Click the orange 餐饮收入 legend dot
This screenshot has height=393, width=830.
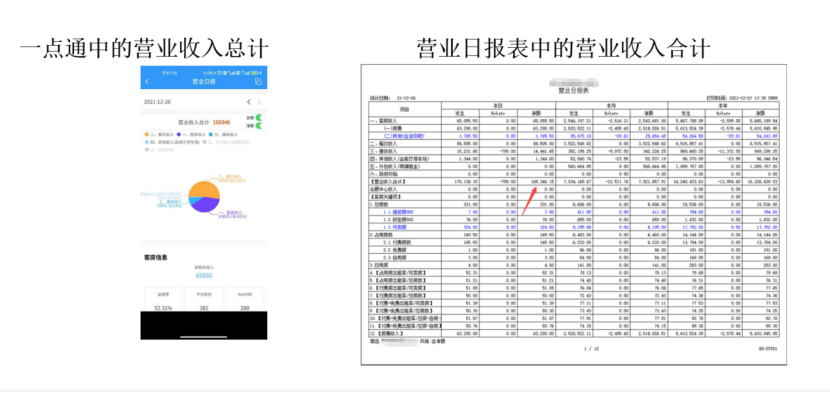point(147,135)
